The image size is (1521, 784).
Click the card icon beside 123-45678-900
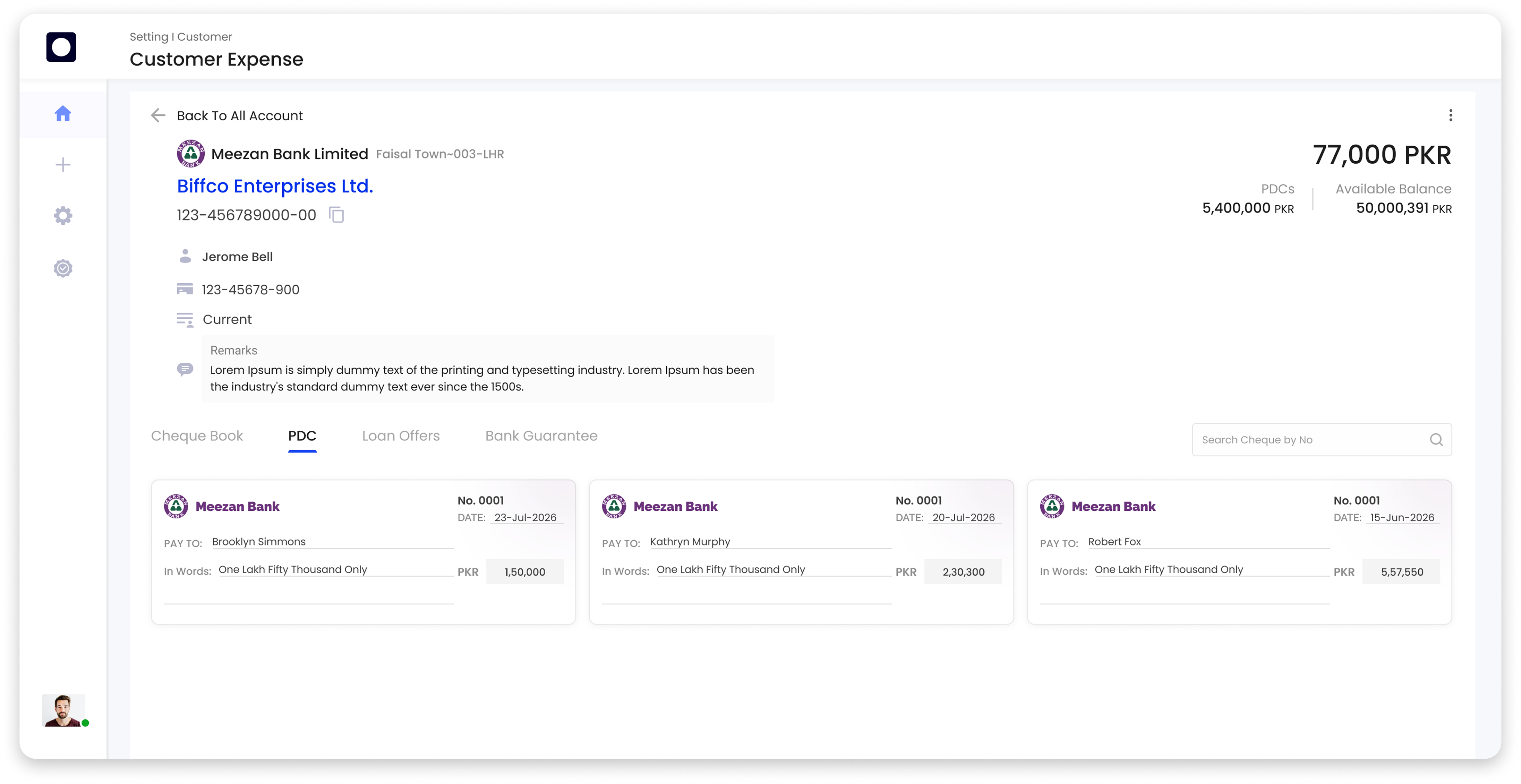(x=185, y=289)
